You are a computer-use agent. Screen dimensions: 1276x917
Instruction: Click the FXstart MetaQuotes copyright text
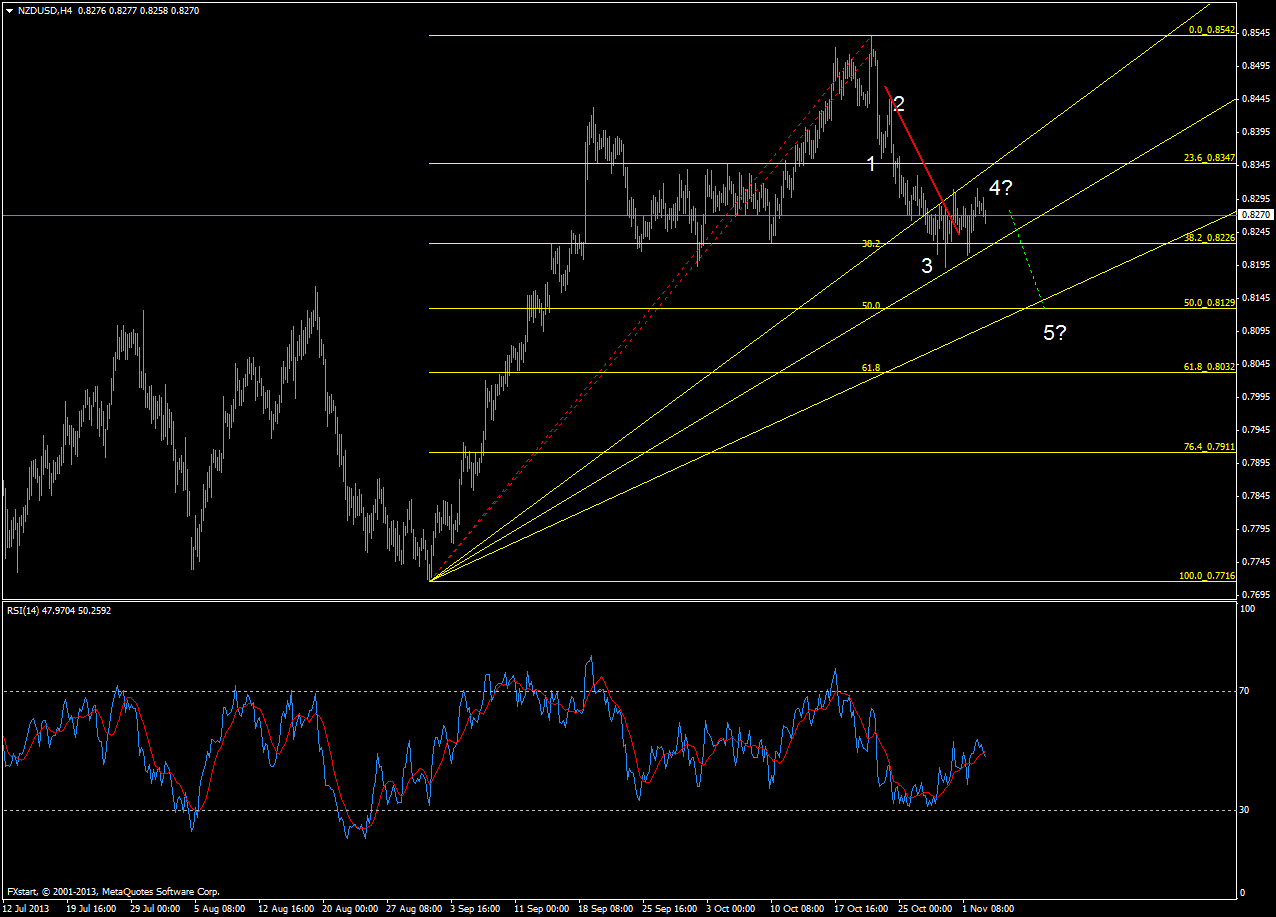tap(112, 891)
